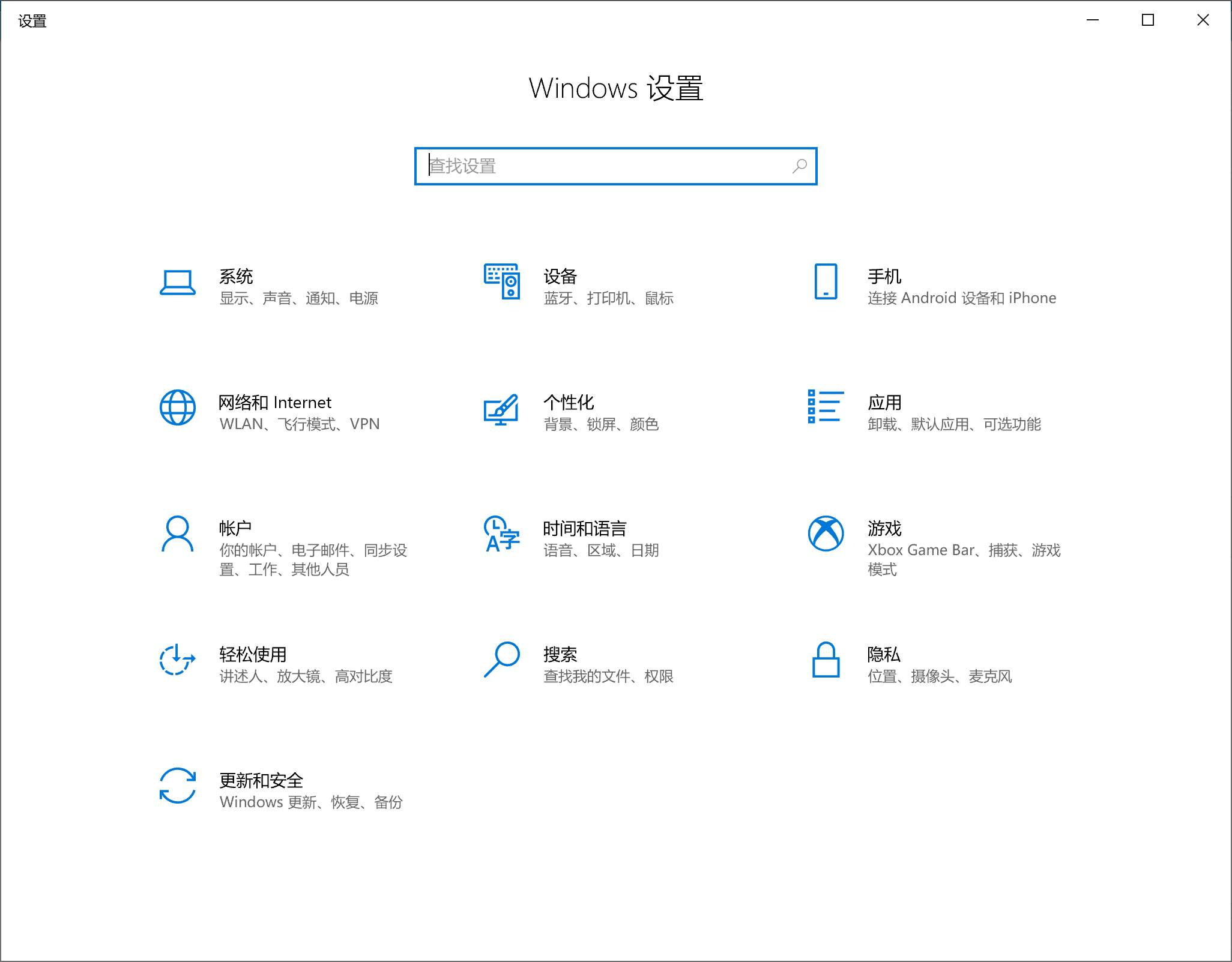Select the 游戏 category heading

[884, 529]
